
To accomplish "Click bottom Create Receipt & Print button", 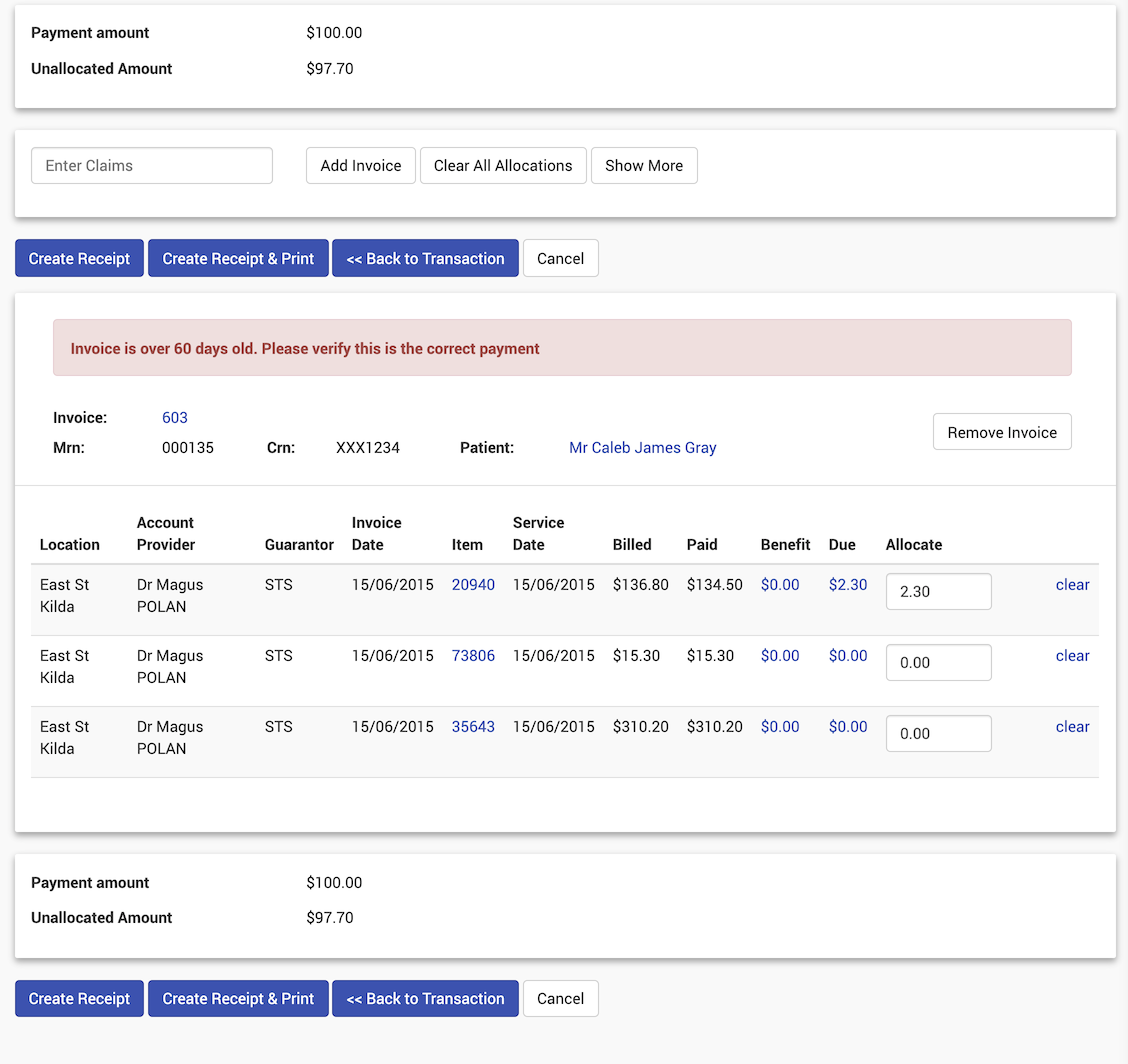I will click(238, 998).
